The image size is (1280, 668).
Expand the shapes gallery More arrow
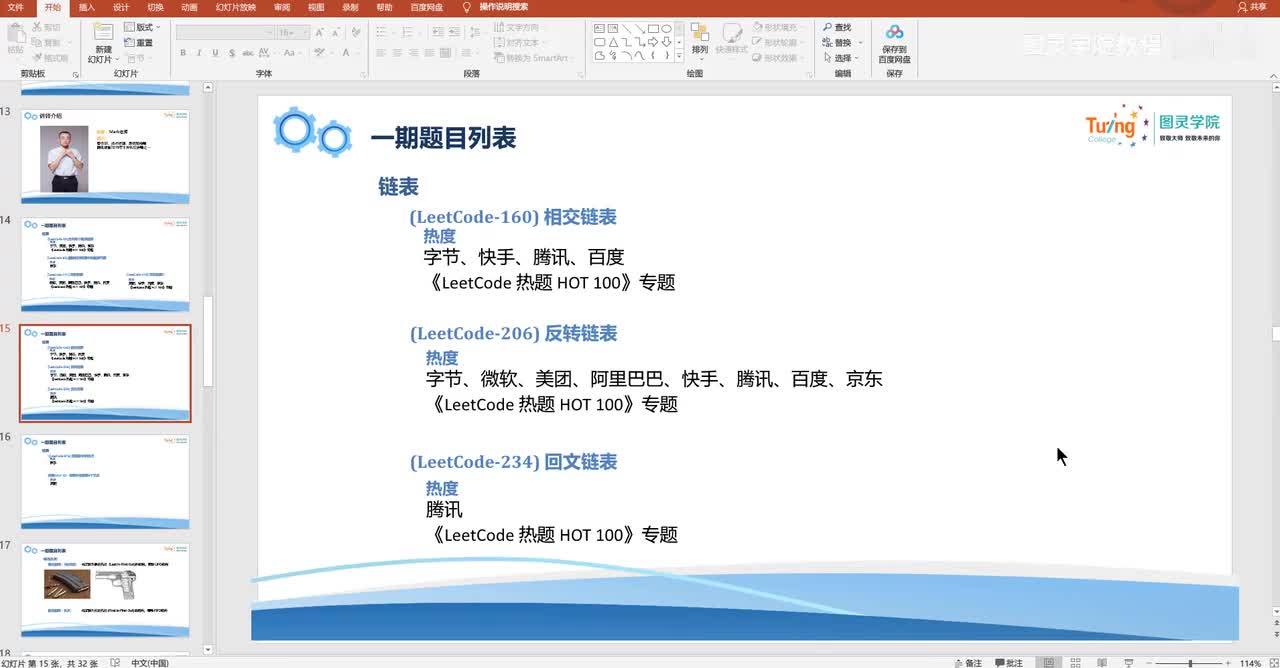tap(679, 56)
